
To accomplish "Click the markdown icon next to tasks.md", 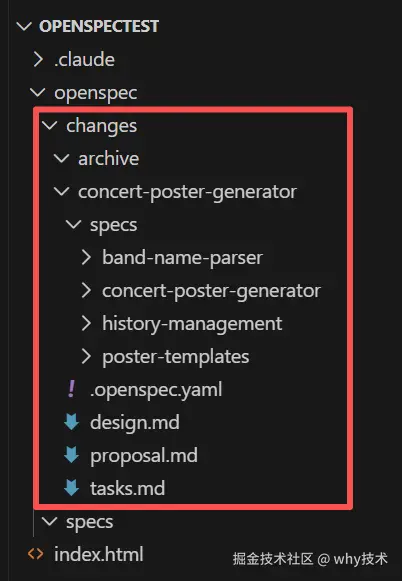I will (x=72, y=488).
